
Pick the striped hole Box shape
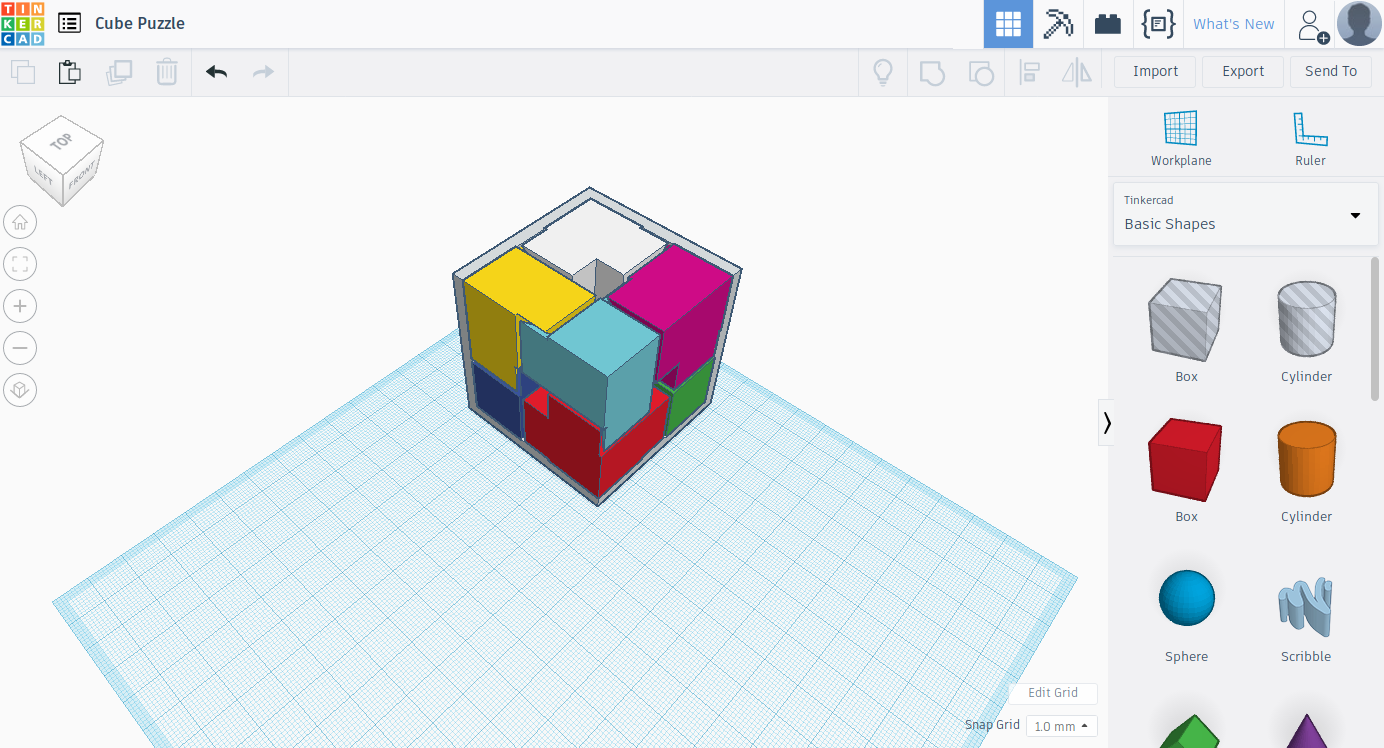tap(1186, 320)
